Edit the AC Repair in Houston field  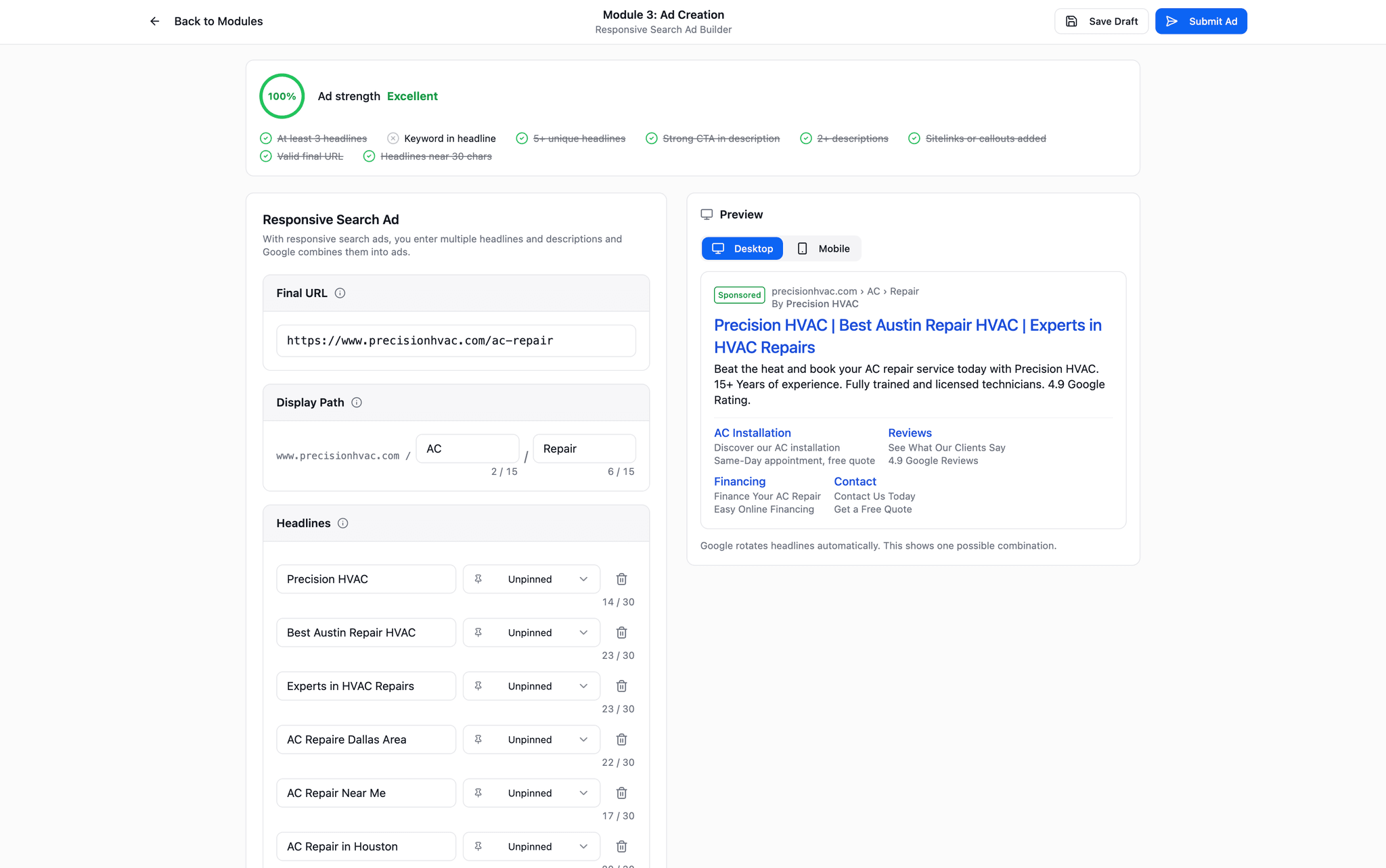366,846
